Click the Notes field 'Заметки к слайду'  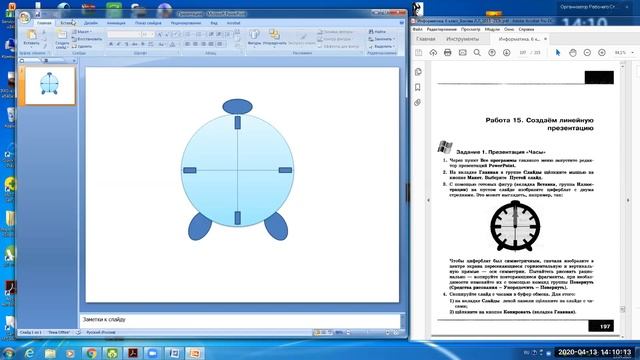tap(240, 320)
